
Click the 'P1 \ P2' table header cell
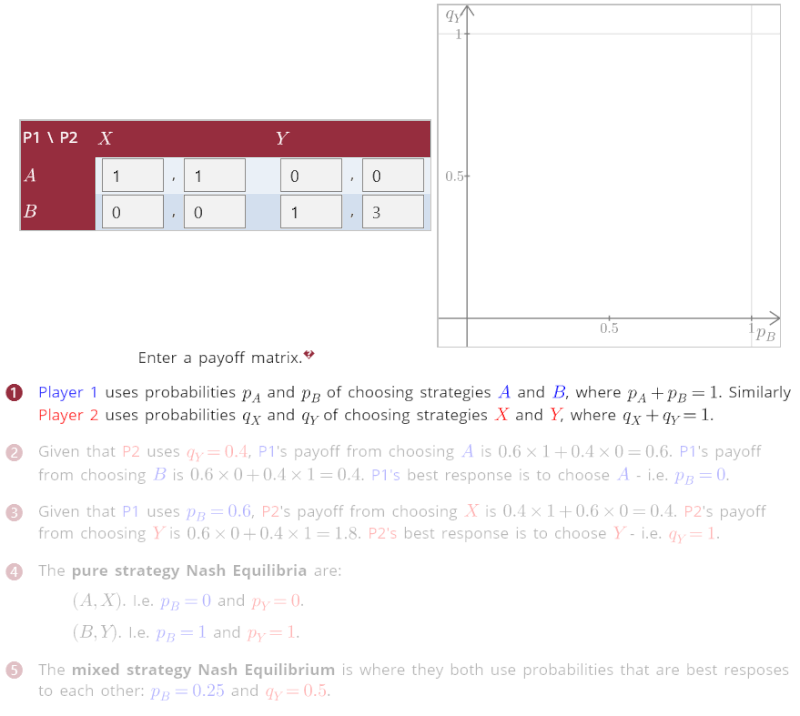click(x=51, y=138)
